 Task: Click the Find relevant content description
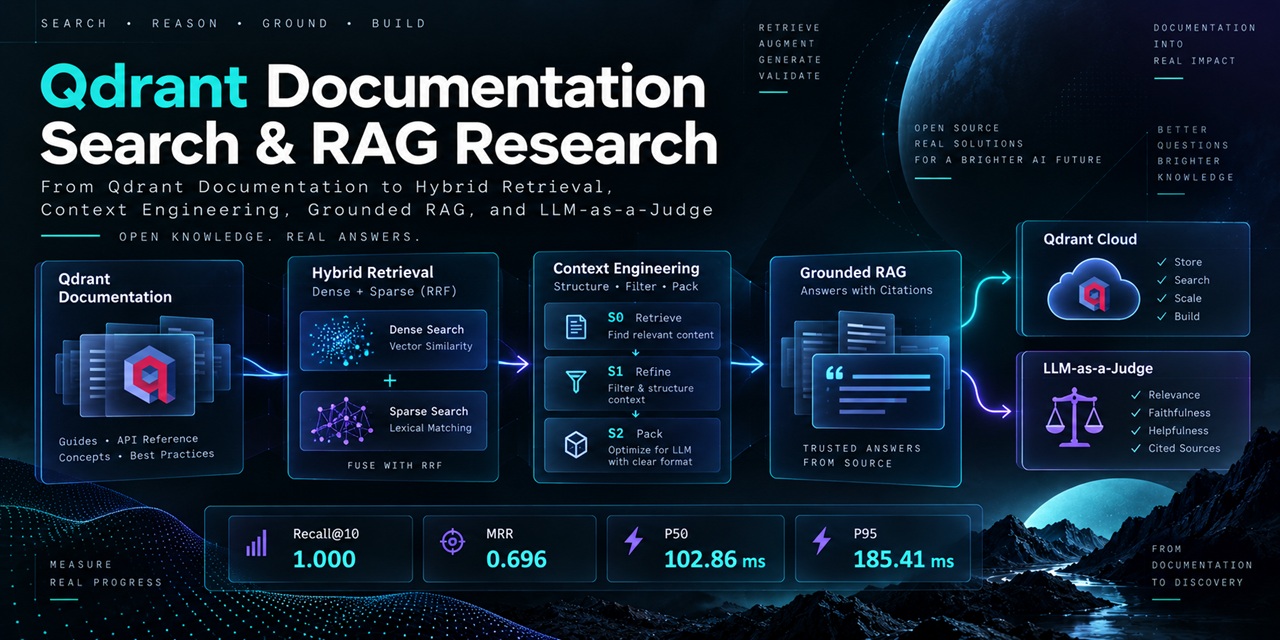[661, 335]
